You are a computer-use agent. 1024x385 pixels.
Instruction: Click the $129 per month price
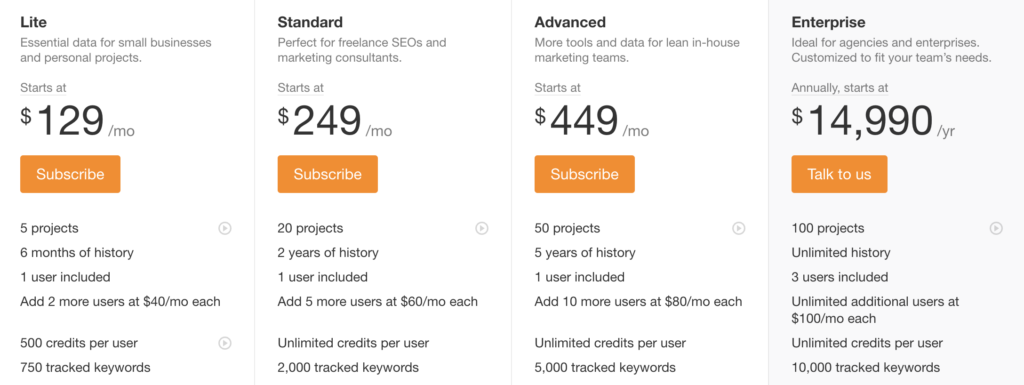(78, 121)
